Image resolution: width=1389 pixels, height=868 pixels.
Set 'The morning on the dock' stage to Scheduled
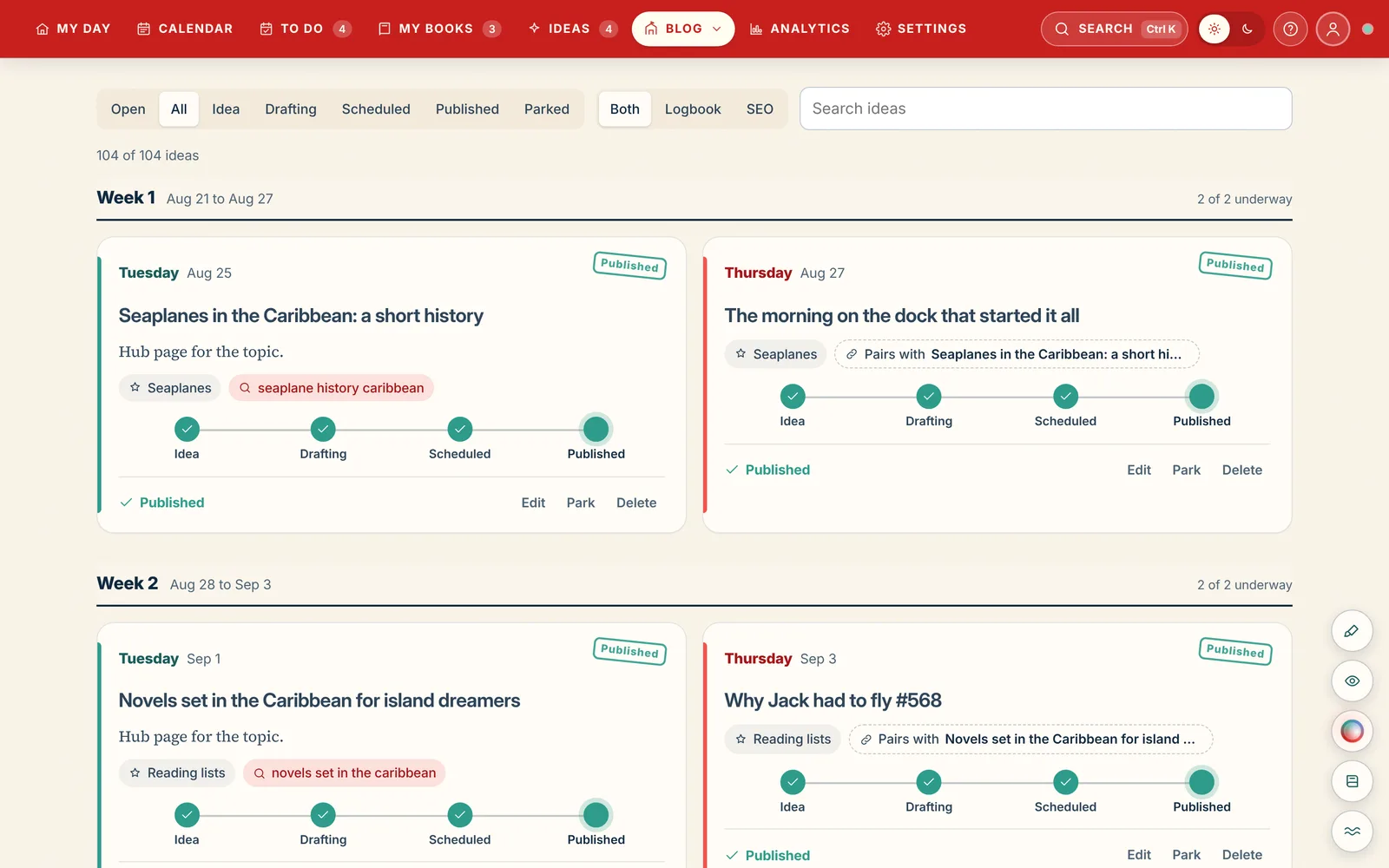(1065, 405)
